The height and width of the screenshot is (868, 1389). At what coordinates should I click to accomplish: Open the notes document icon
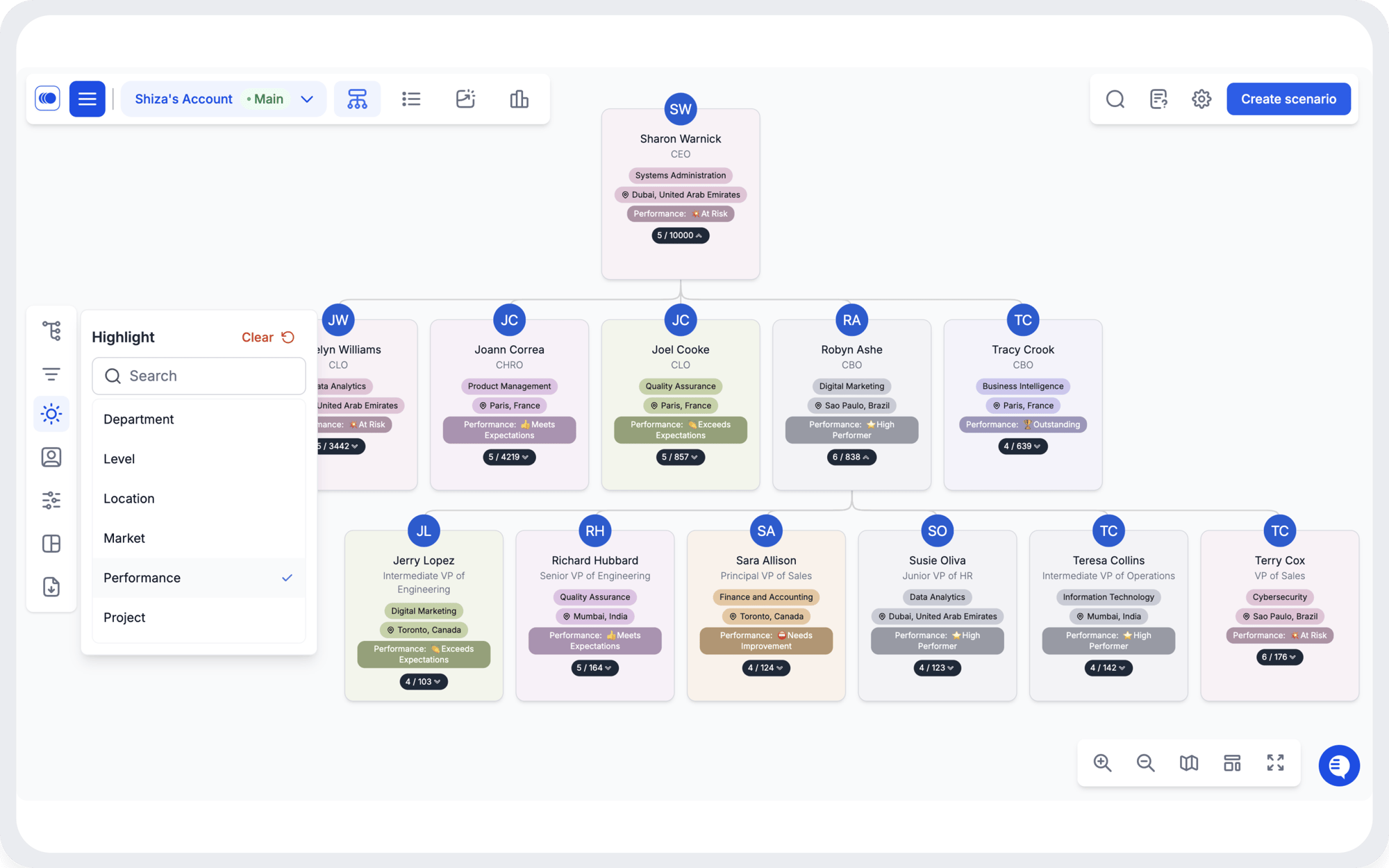click(x=1158, y=99)
